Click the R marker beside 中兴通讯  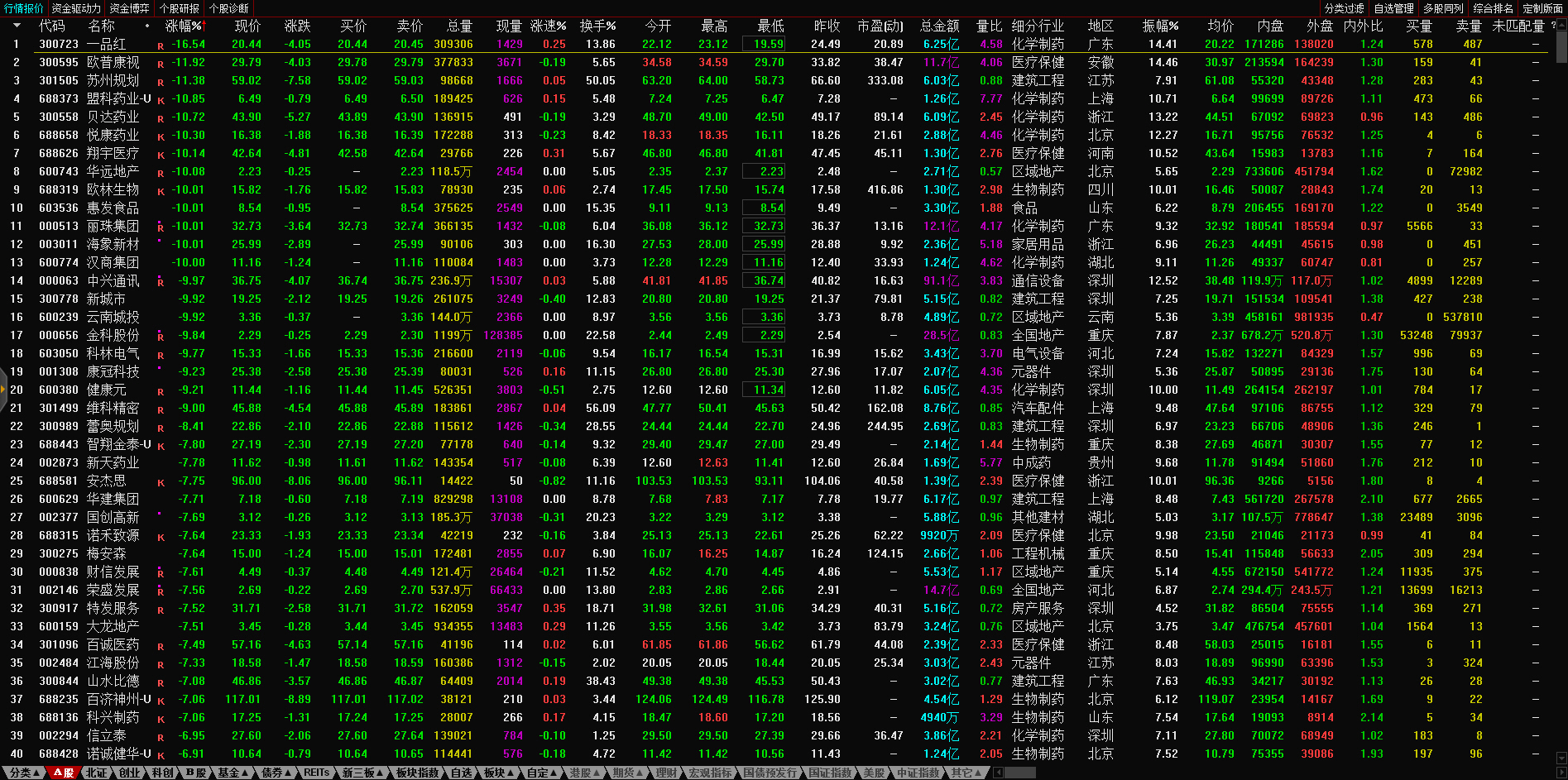(161, 282)
